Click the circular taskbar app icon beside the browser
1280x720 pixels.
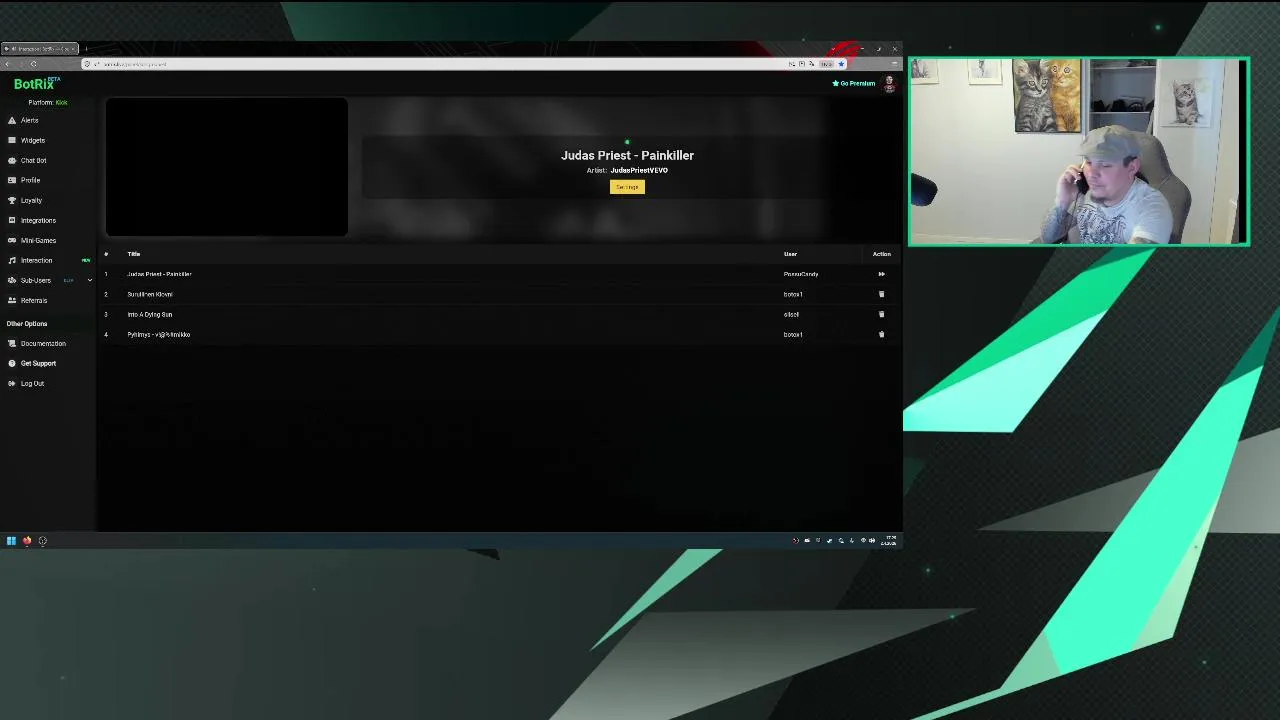click(x=42, y=541)
